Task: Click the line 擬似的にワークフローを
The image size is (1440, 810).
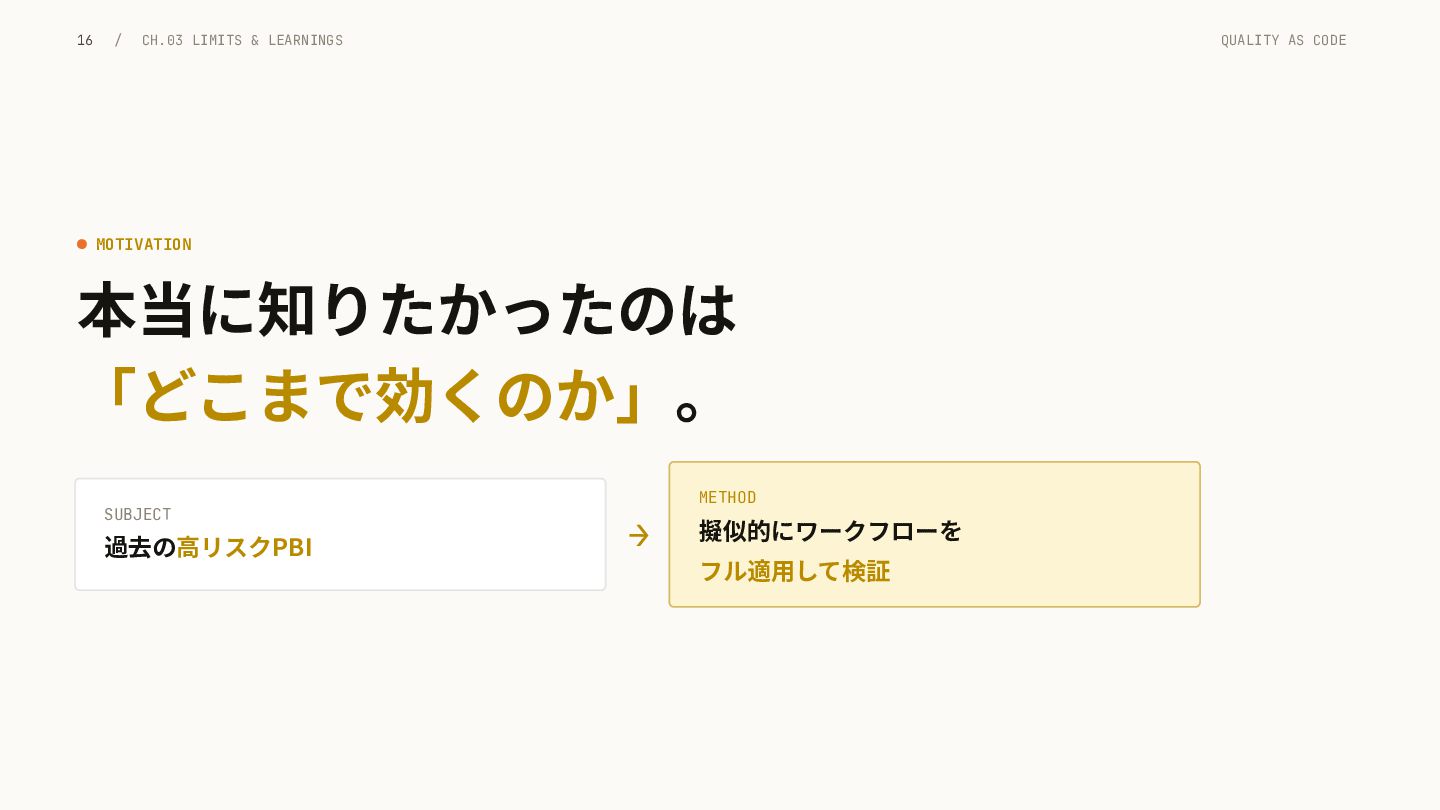Action: click(x=830, y=531)
